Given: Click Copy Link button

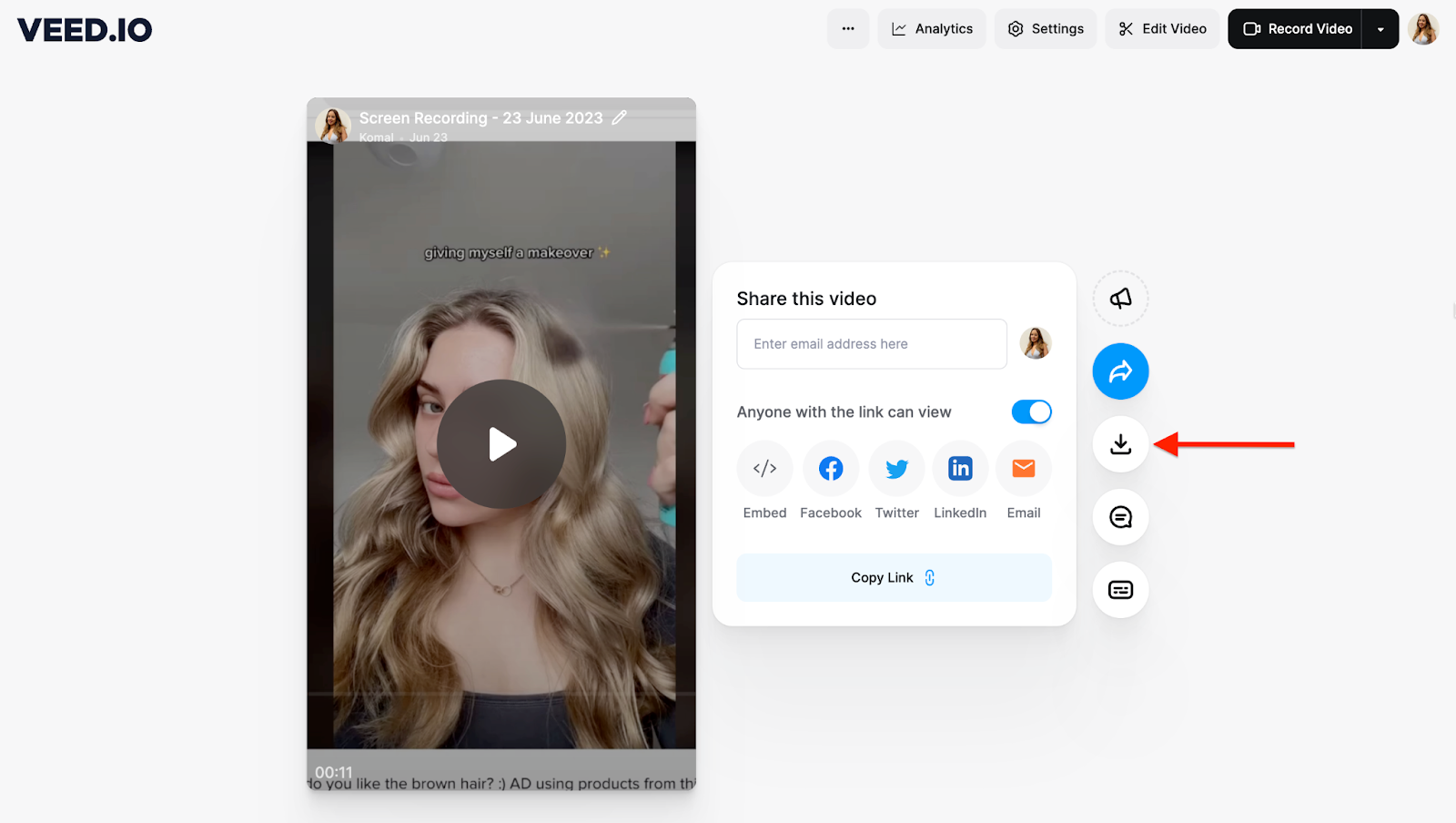Looking at the screenshot, I should click(x=895, y=578).
